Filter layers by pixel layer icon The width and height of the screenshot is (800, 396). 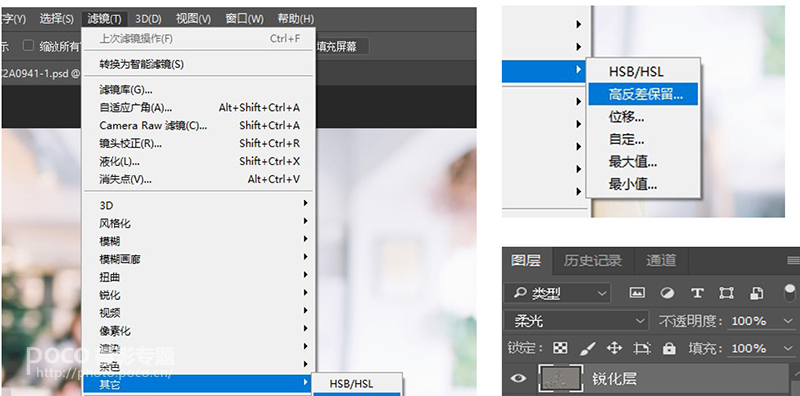click(x=637, y=293)
